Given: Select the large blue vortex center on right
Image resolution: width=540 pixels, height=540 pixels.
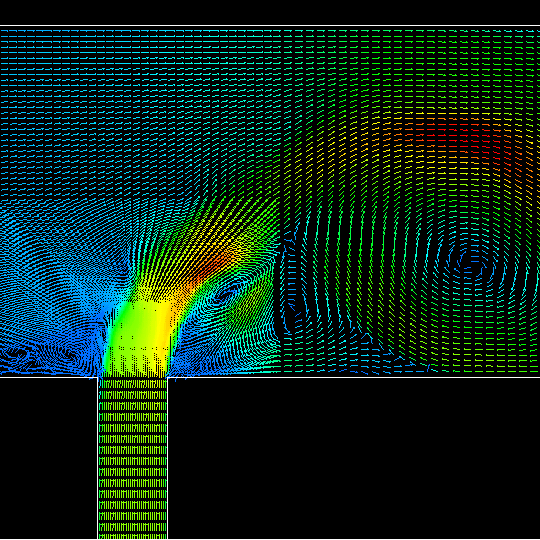Looking at the screenshot, I should pyautogui.click(x=470, y=263).
